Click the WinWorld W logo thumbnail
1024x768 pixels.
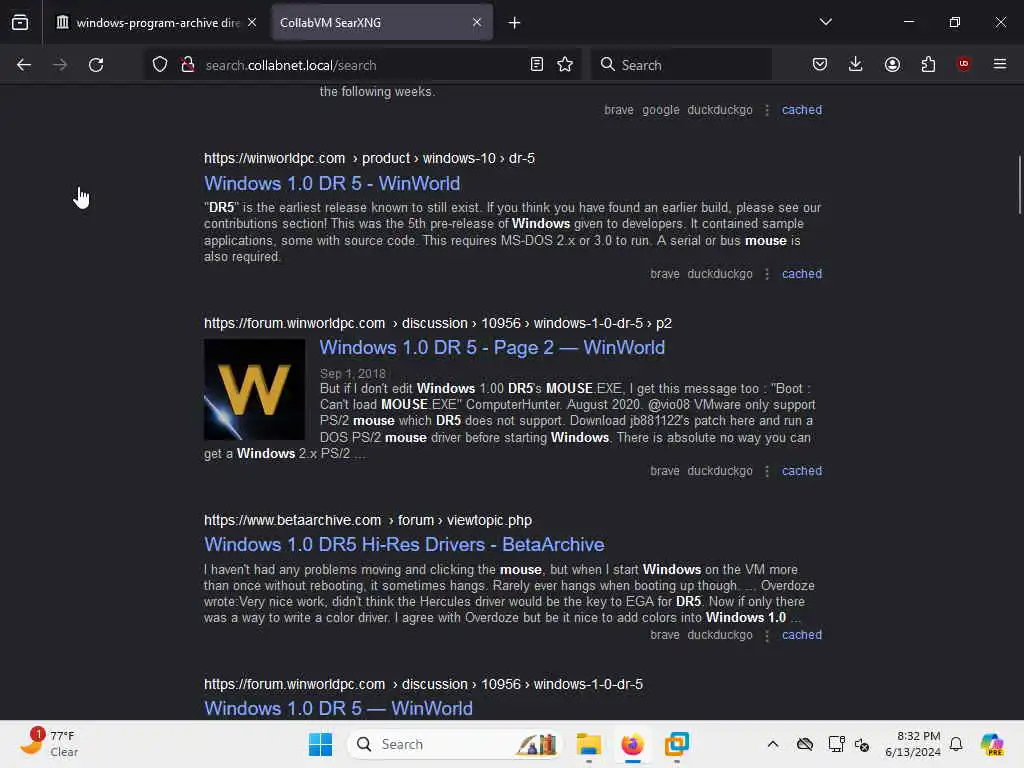click(x=255, y=389)
